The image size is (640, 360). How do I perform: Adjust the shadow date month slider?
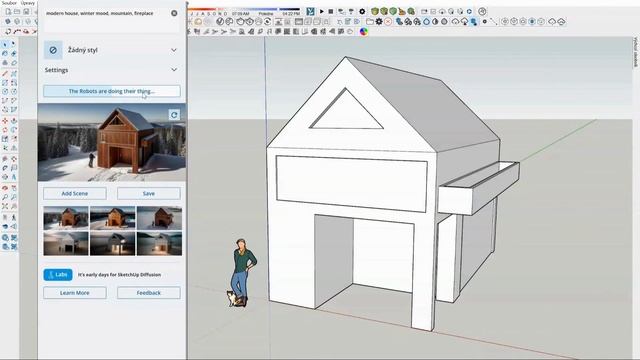208,9
